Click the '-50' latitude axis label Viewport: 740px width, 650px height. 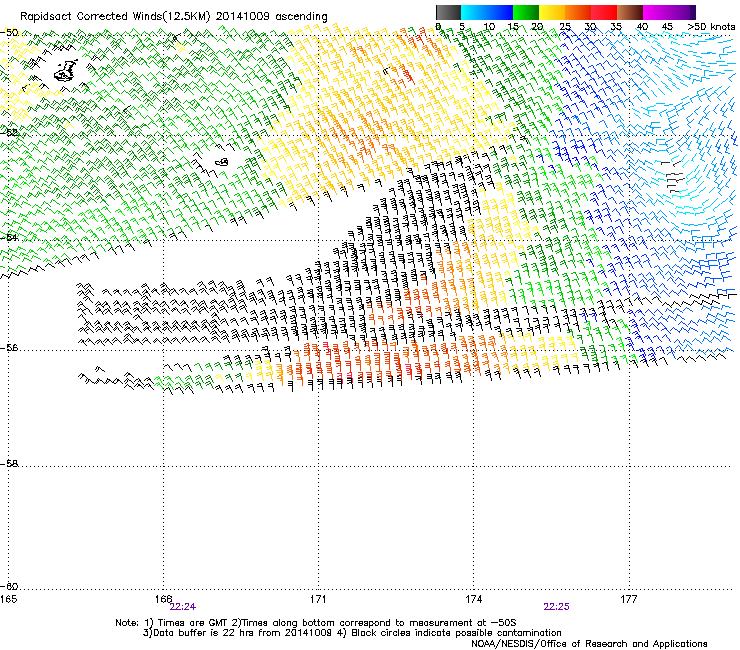(9, 33)
